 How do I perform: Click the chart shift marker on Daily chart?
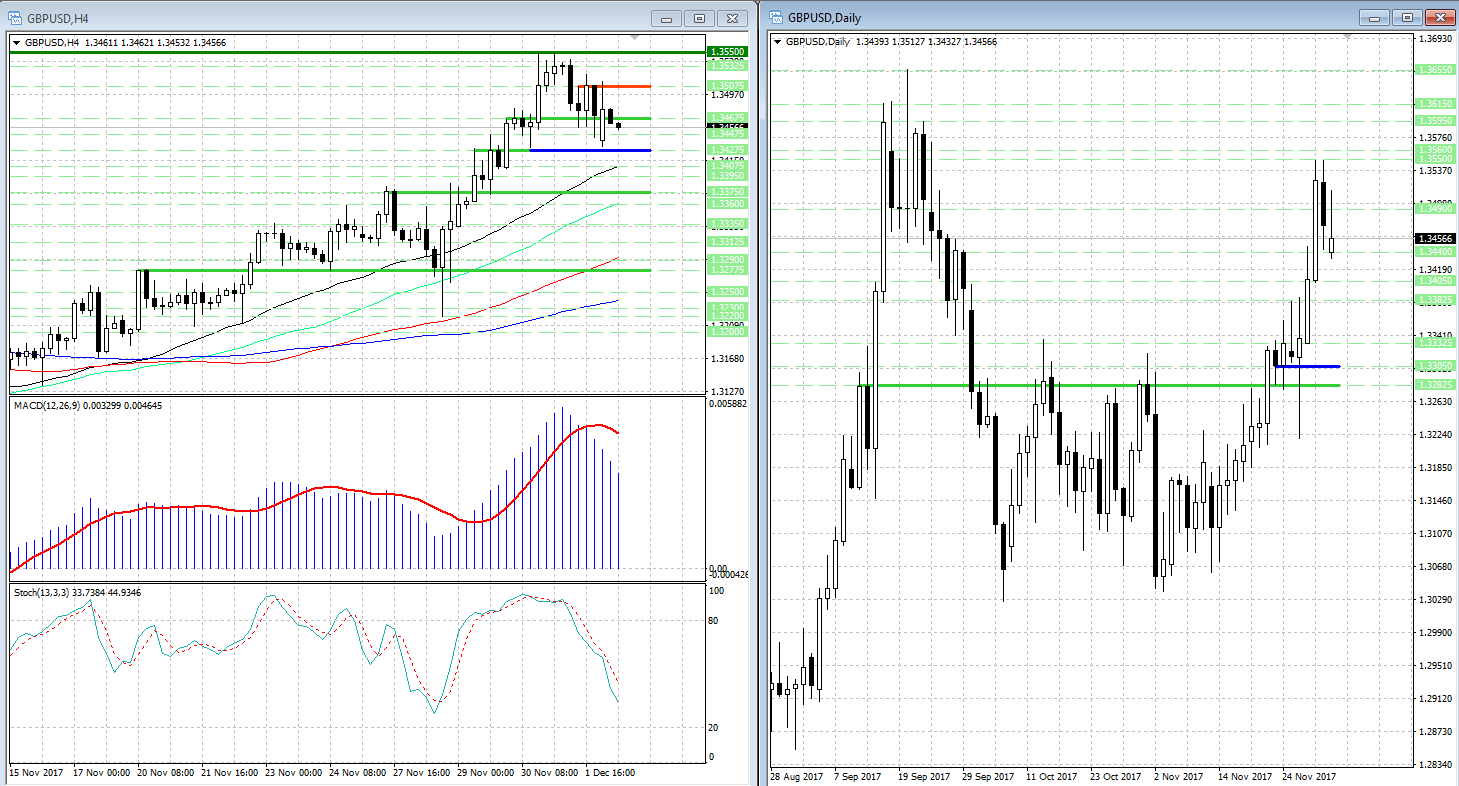[x=1346, y=37]
